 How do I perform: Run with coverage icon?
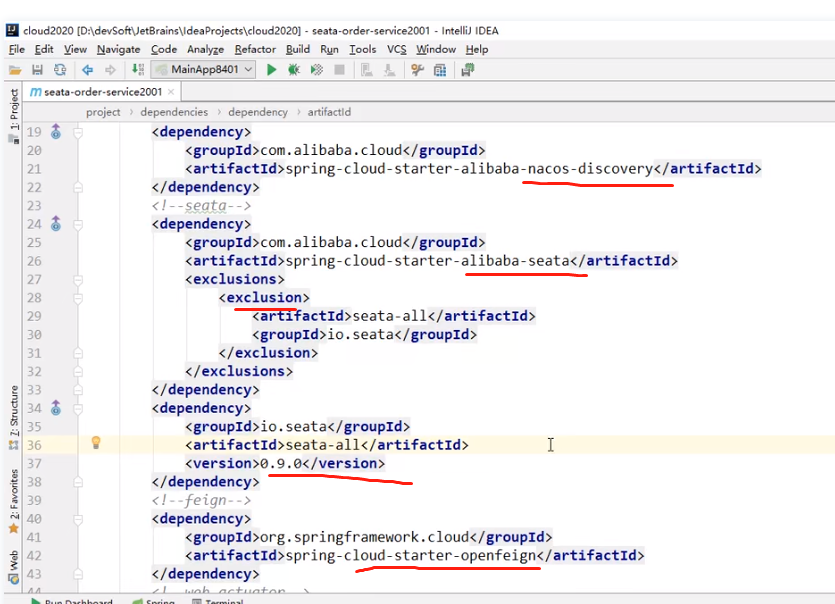click(x=317, y=70)
